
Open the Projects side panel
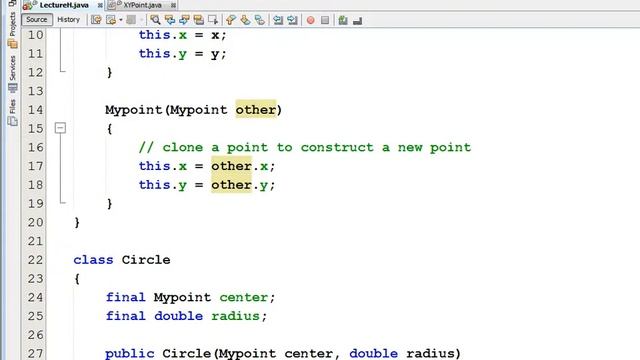click(13, 30)
